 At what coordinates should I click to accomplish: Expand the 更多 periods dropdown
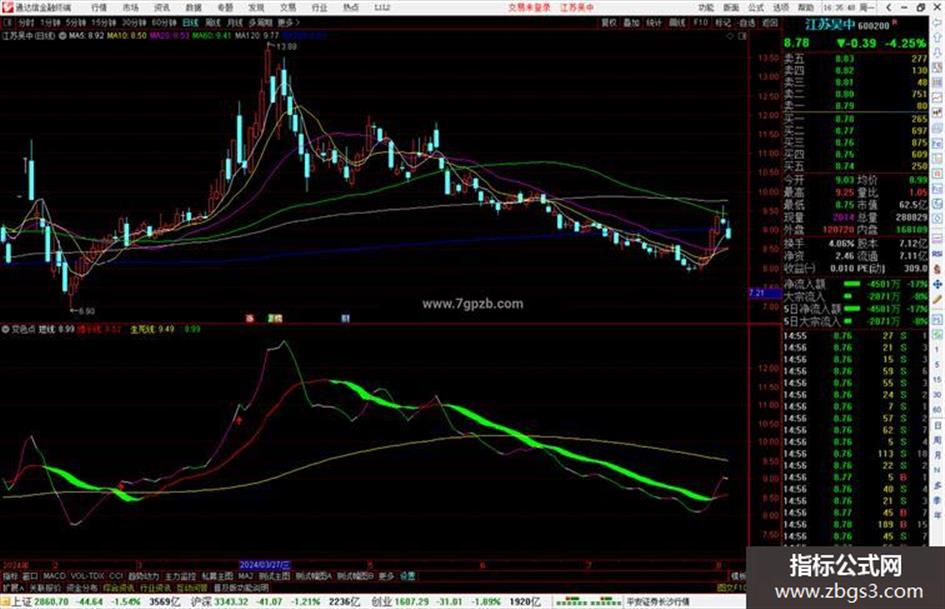click(288, 22)
